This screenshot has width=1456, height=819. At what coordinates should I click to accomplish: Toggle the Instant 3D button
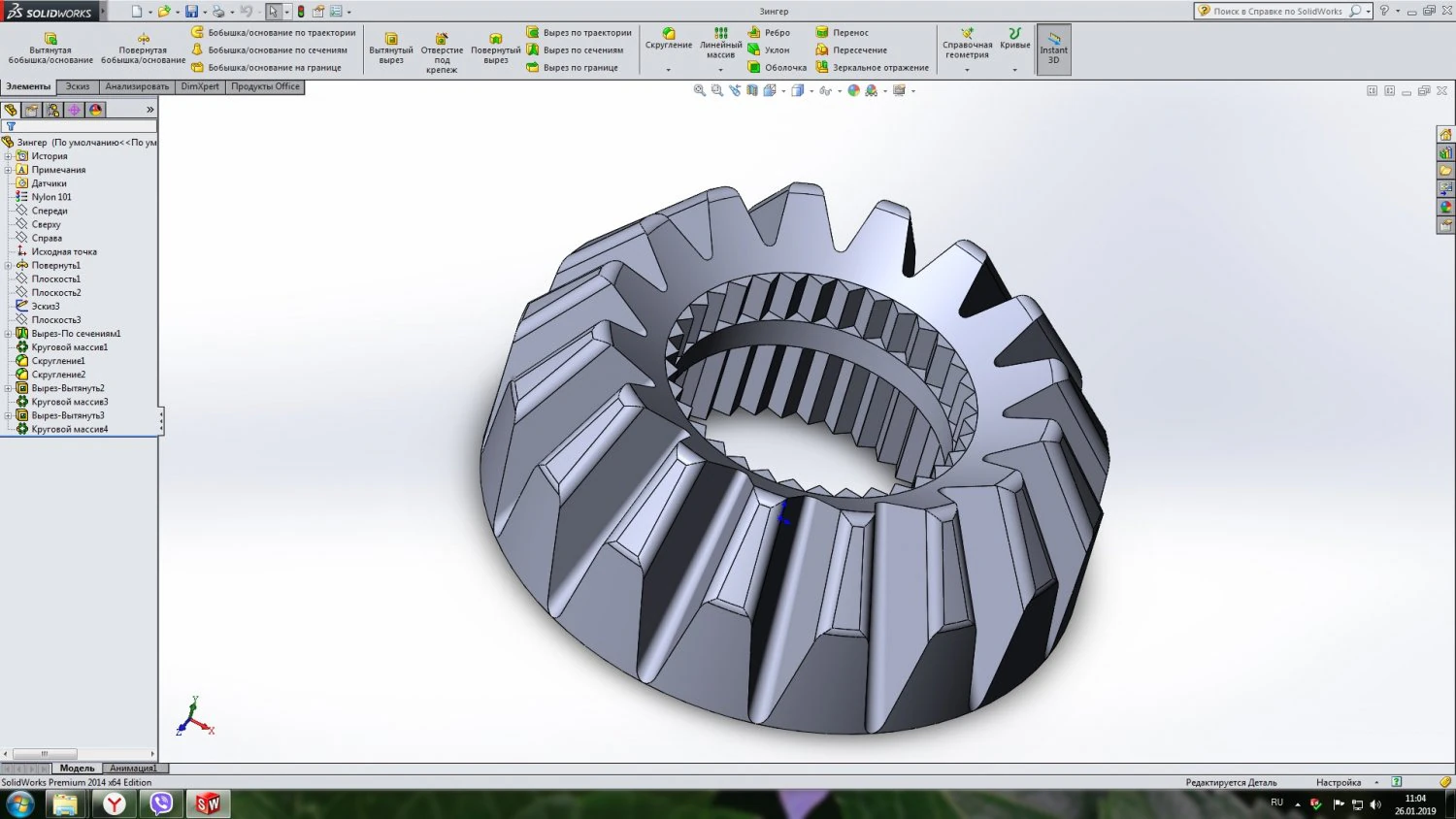point(1053,49)
